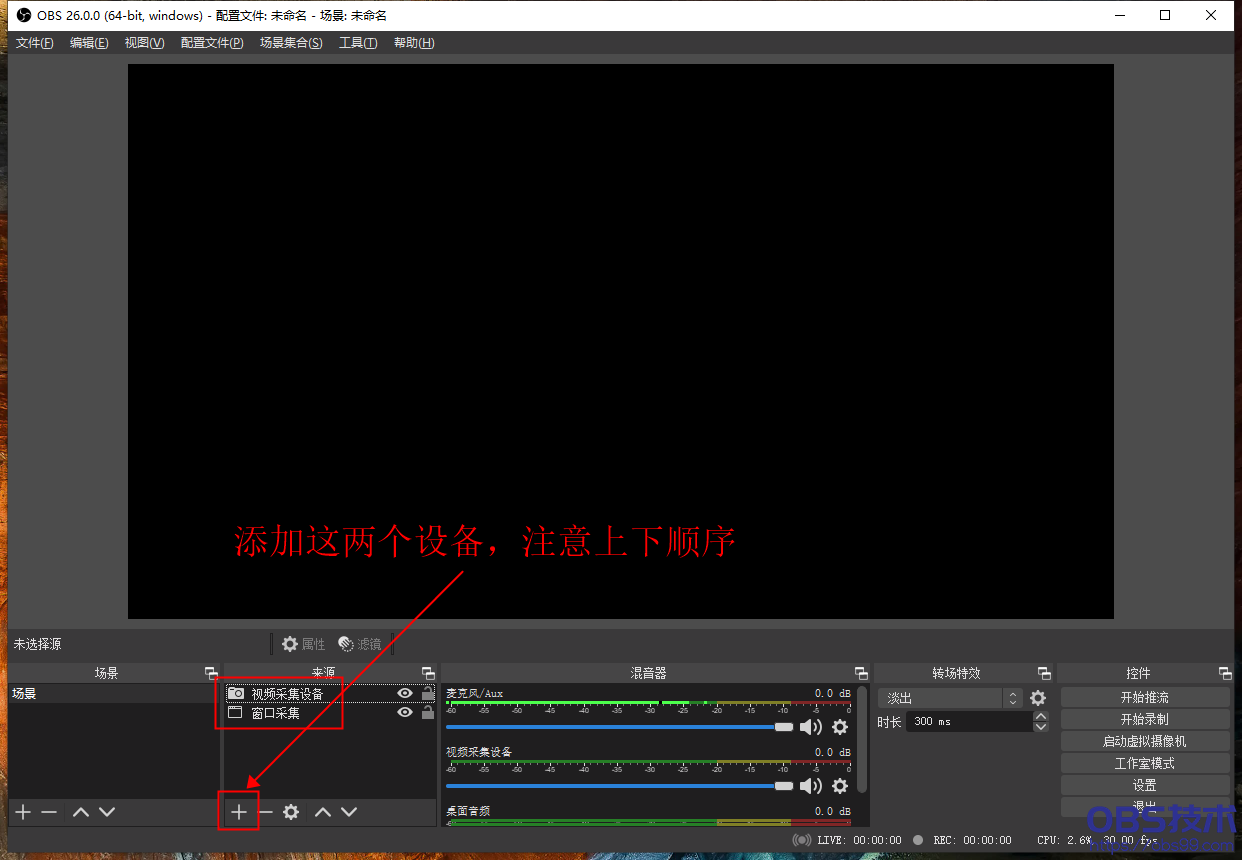Undock the 场景 panel
Screen dimensions: 1242x860
click(x=211, y=673)
